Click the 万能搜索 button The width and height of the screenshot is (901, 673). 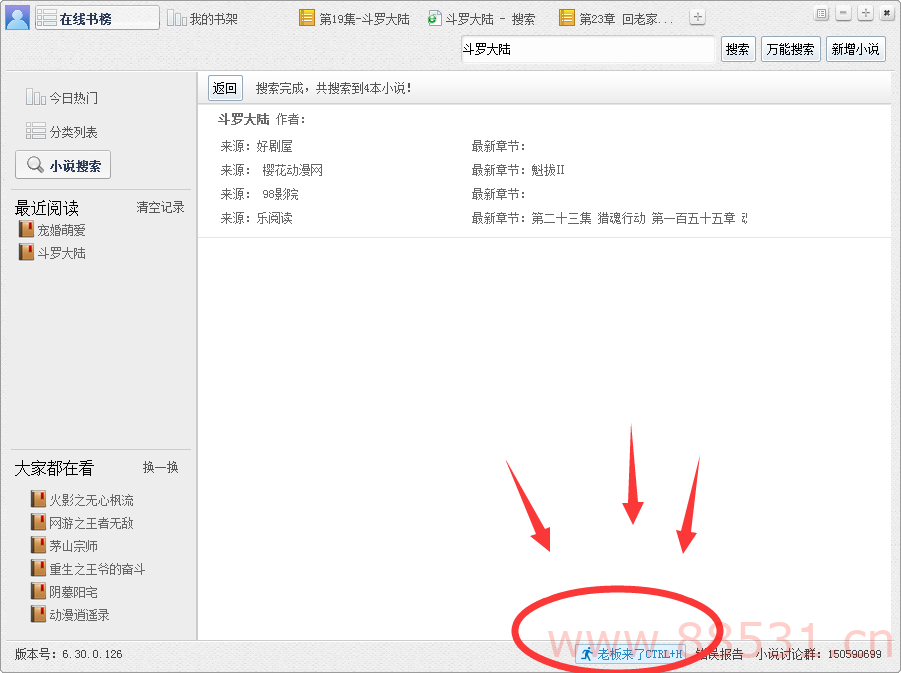791,49
